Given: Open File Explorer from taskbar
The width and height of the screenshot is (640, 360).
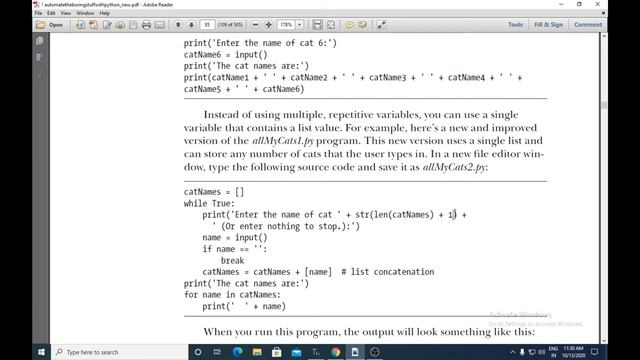Looking at the screenshot, I should tap(257, 352).
